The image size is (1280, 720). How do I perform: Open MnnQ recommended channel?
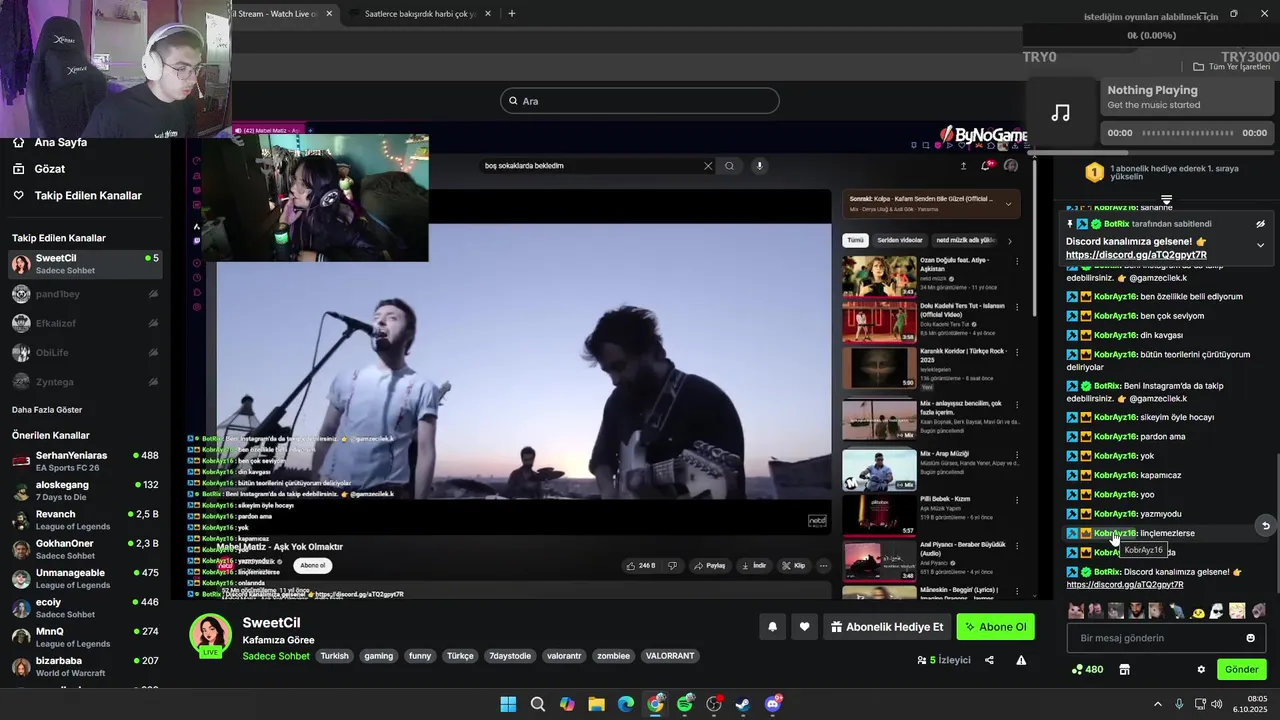click(x=85, y=637)
